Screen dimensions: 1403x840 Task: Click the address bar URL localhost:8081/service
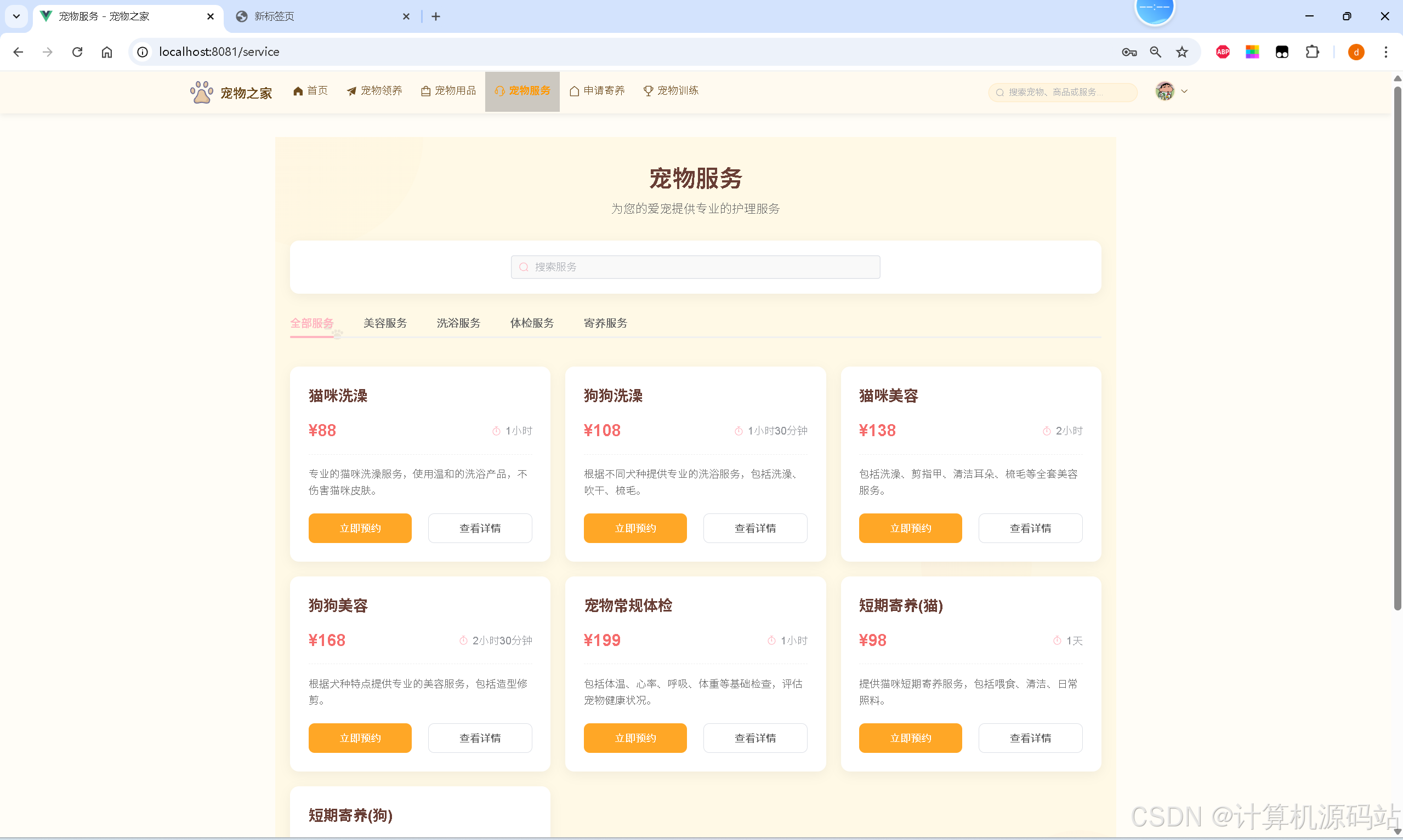tap(219, 52)
